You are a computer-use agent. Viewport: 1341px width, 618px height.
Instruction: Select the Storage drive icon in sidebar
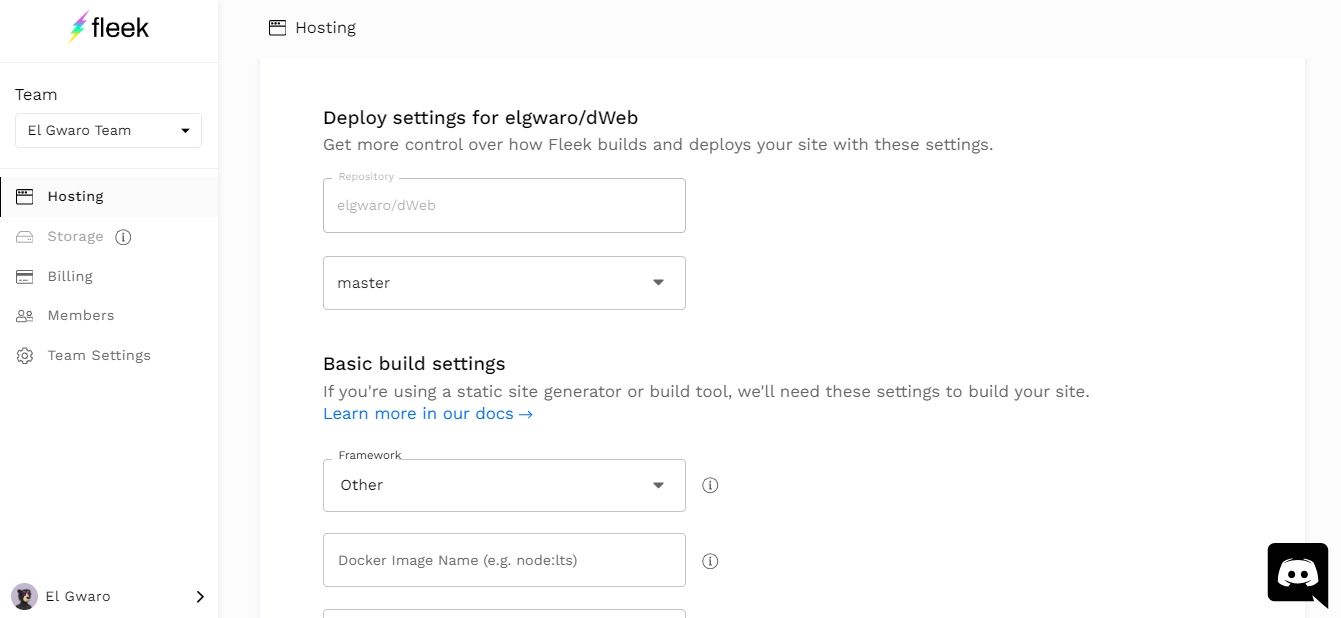tap(25, 236)
